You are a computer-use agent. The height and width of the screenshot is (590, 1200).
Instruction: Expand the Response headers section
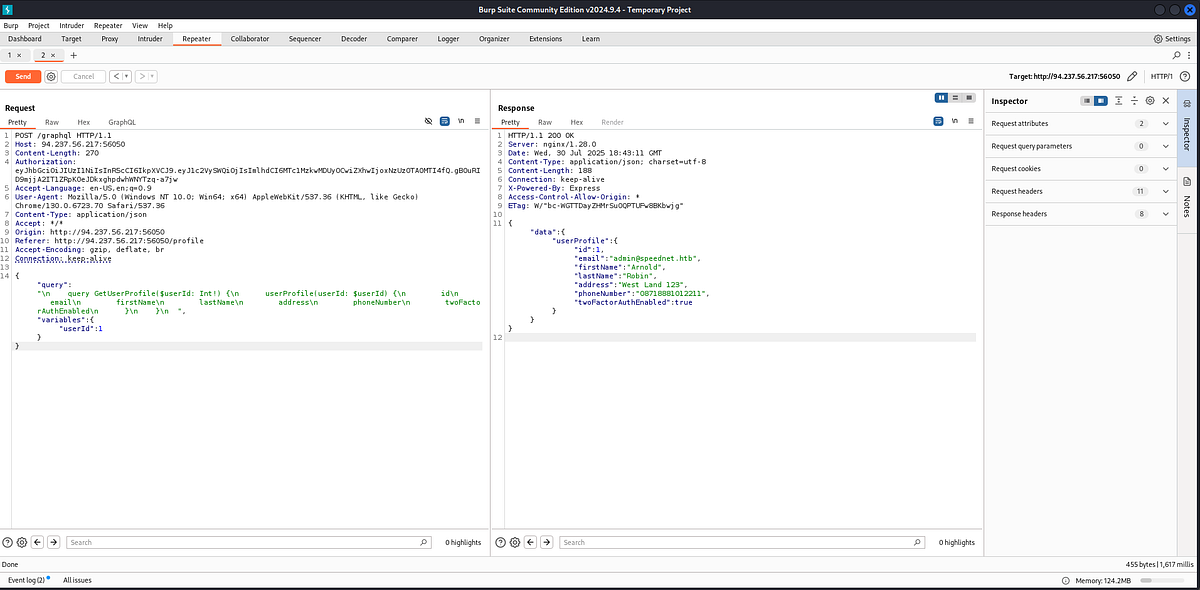1081,214
